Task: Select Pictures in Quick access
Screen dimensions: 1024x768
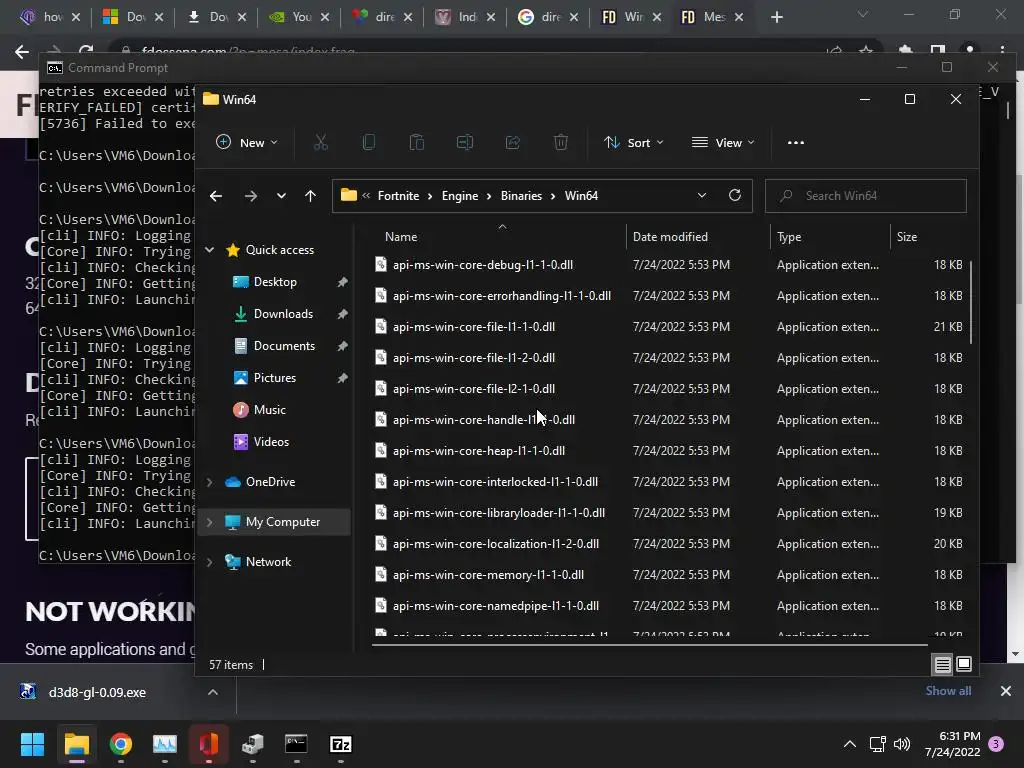Action: click(274, 378)
